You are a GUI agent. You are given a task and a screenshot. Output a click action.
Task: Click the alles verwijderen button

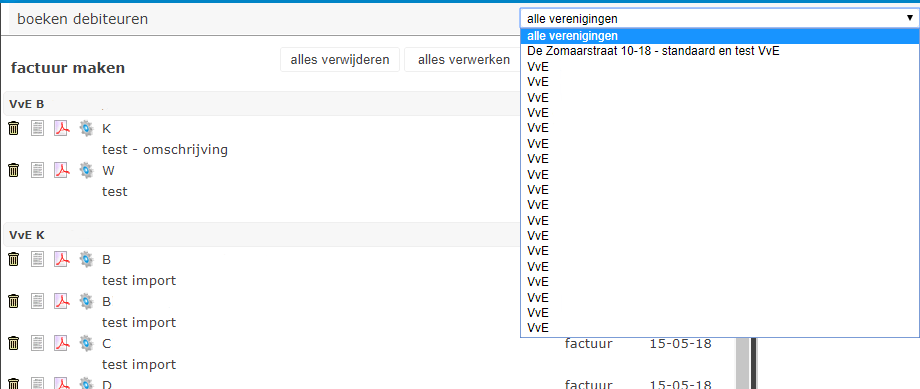coord(340,60)
